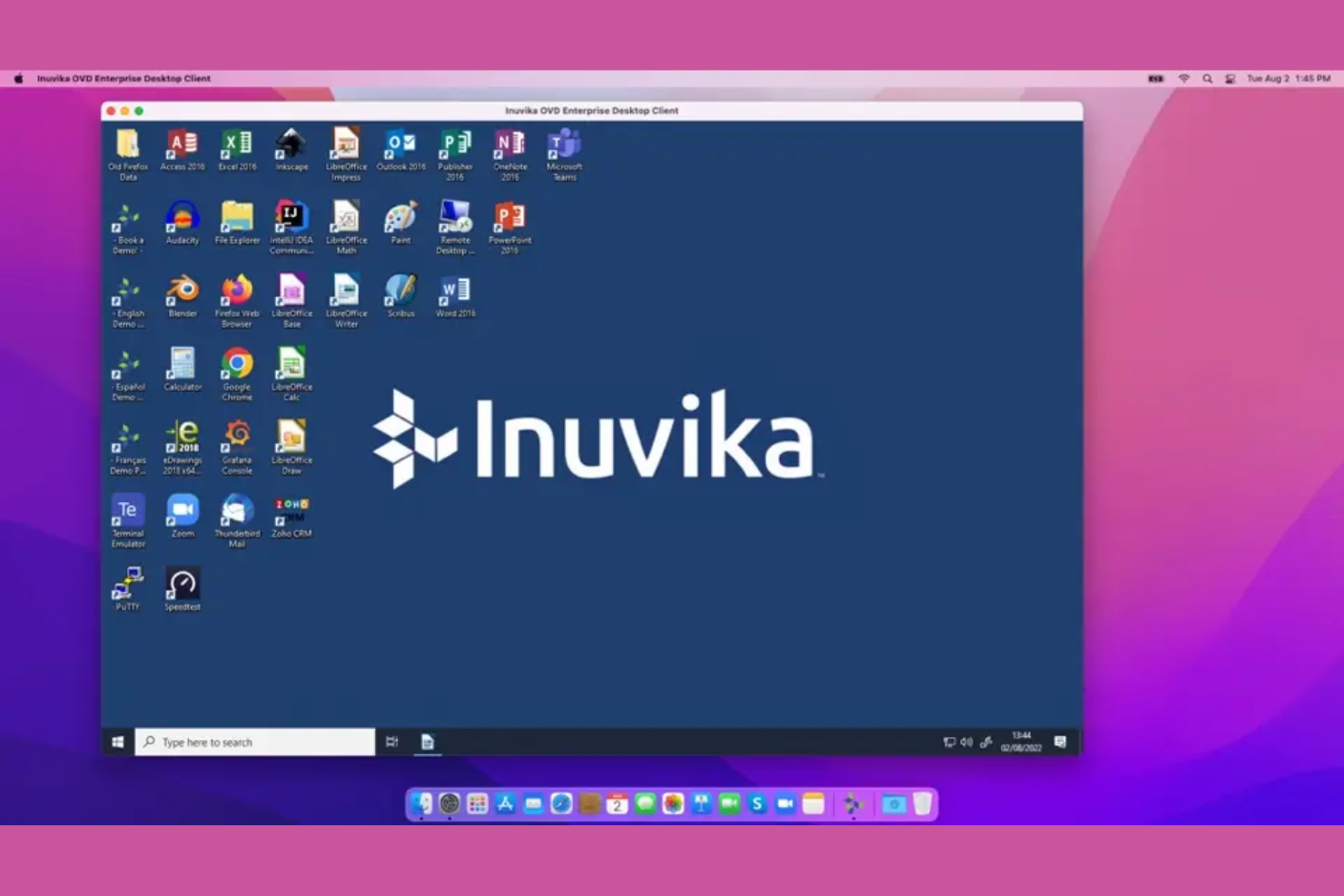Open the macOS Control Center
1344x896 pixels.
(1231, 79)
